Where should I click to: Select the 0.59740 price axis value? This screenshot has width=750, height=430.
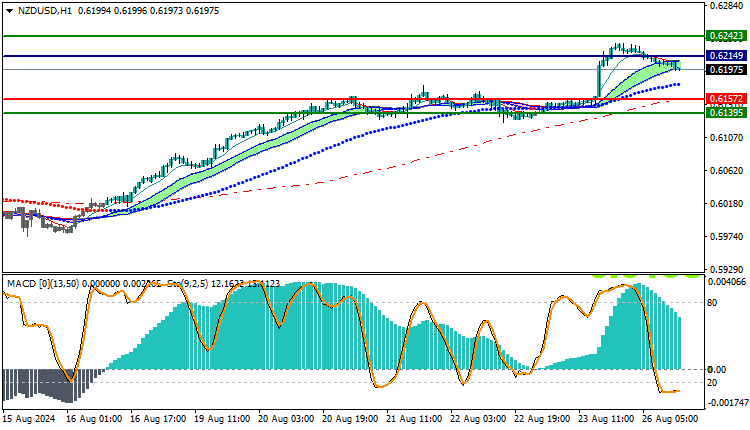coord(727,237)
